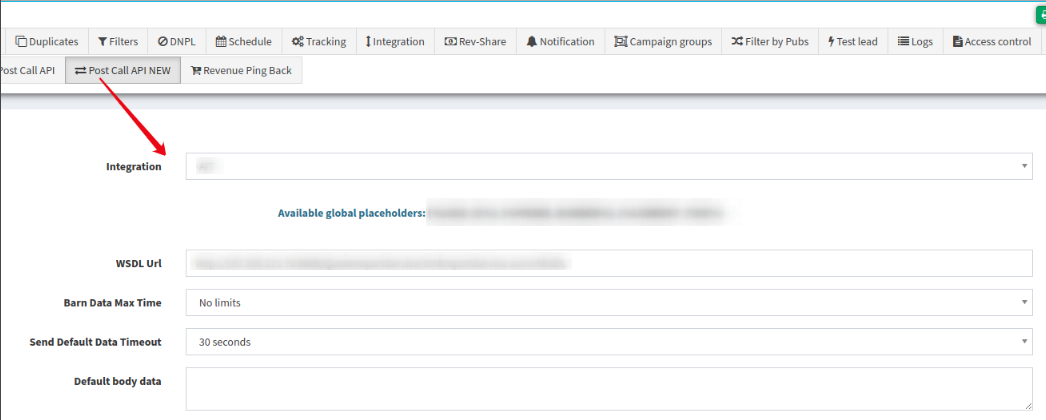This screenshot has height=420, width=1046.
Task: Click into the WSDL Url field
Action: (608, 263)
